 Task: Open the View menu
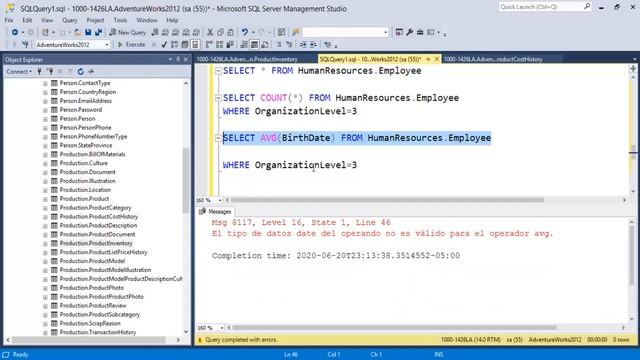(47, 20)
